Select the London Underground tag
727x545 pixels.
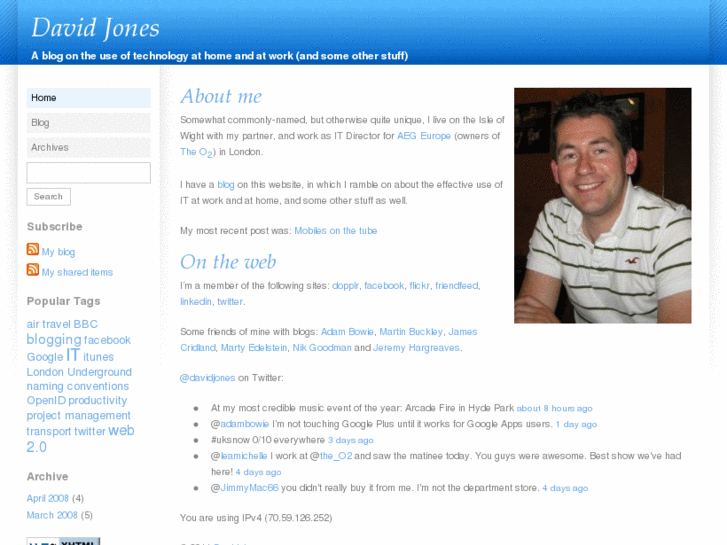[79, 372]
